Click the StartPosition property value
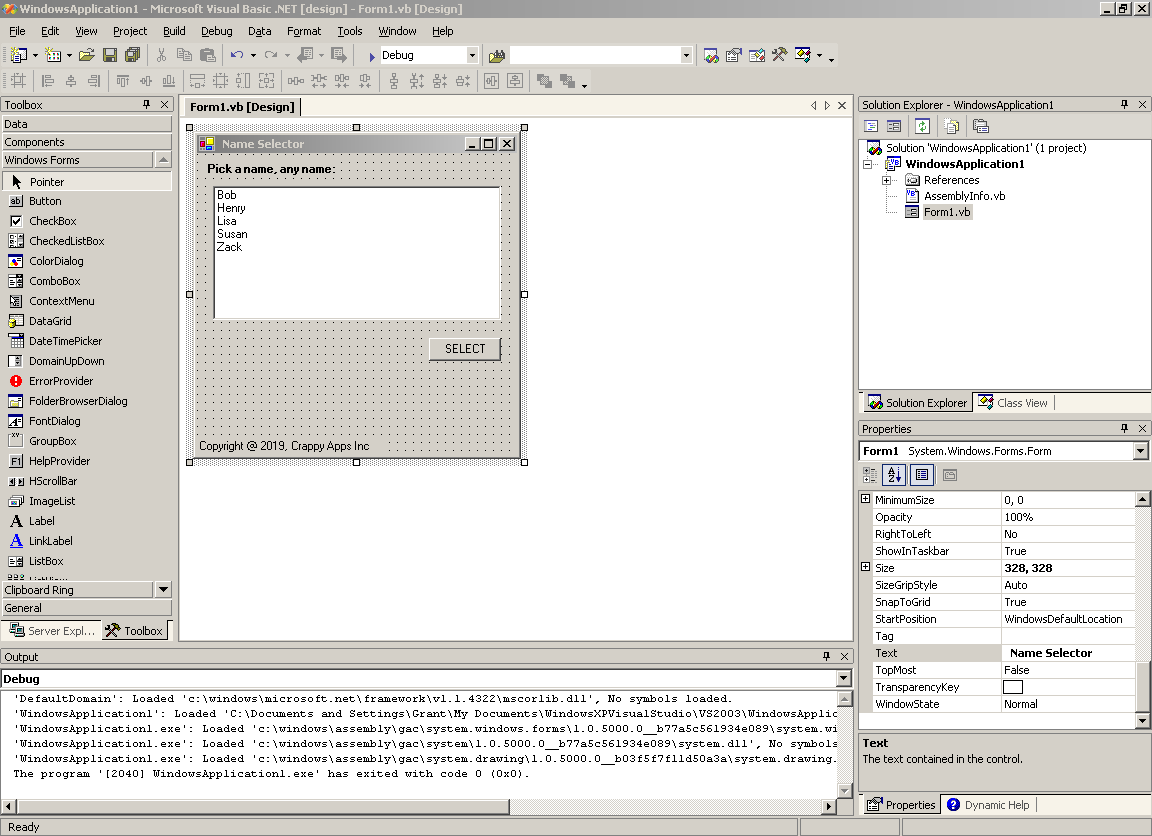Image resolution: width=1152 pixels, height=836 pixels. 1068,619
